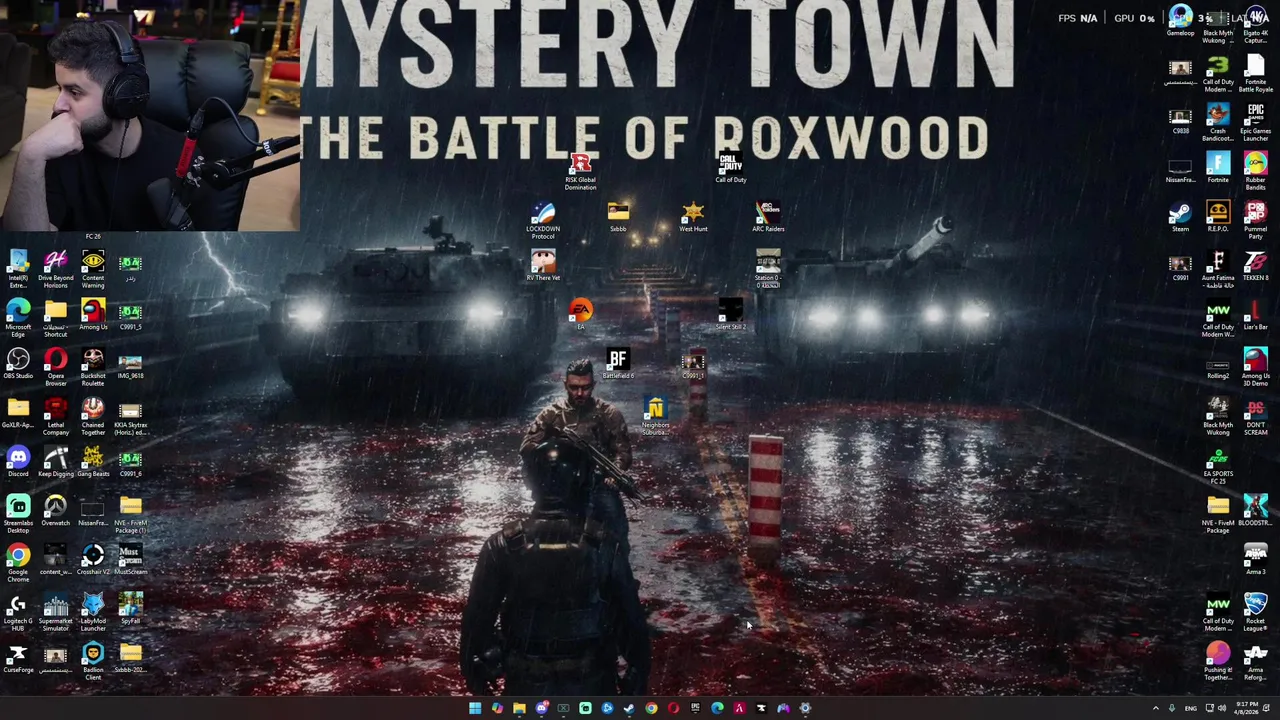1280x720 pixels.
Task: Open the Steam desktop shortcut on the right
Action: pyautogui.click(x=1180, y=217)
